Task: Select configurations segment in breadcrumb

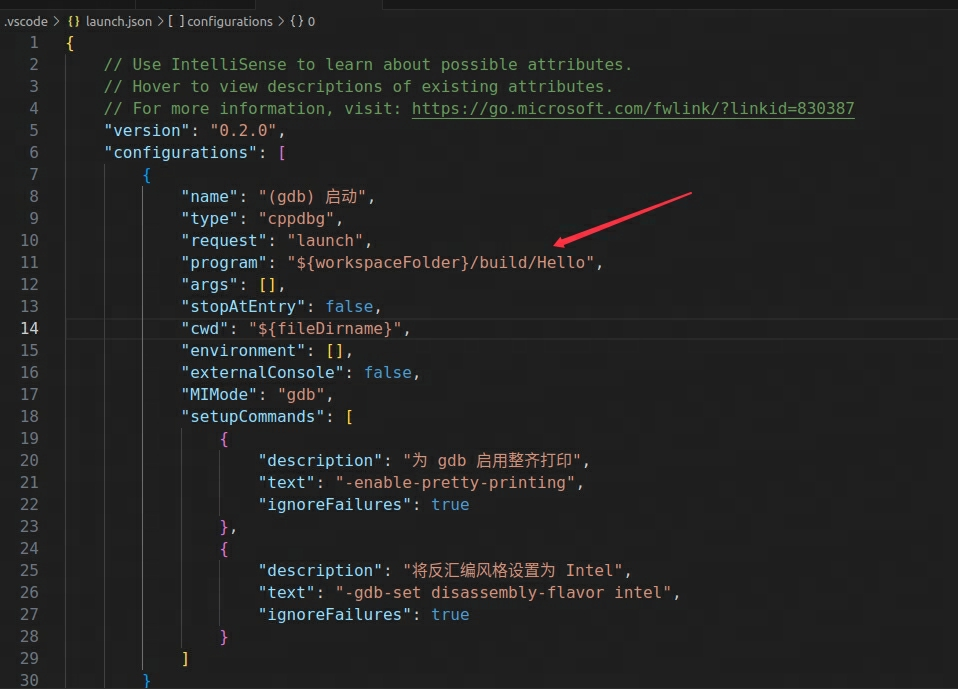Action: click(230, 21)
